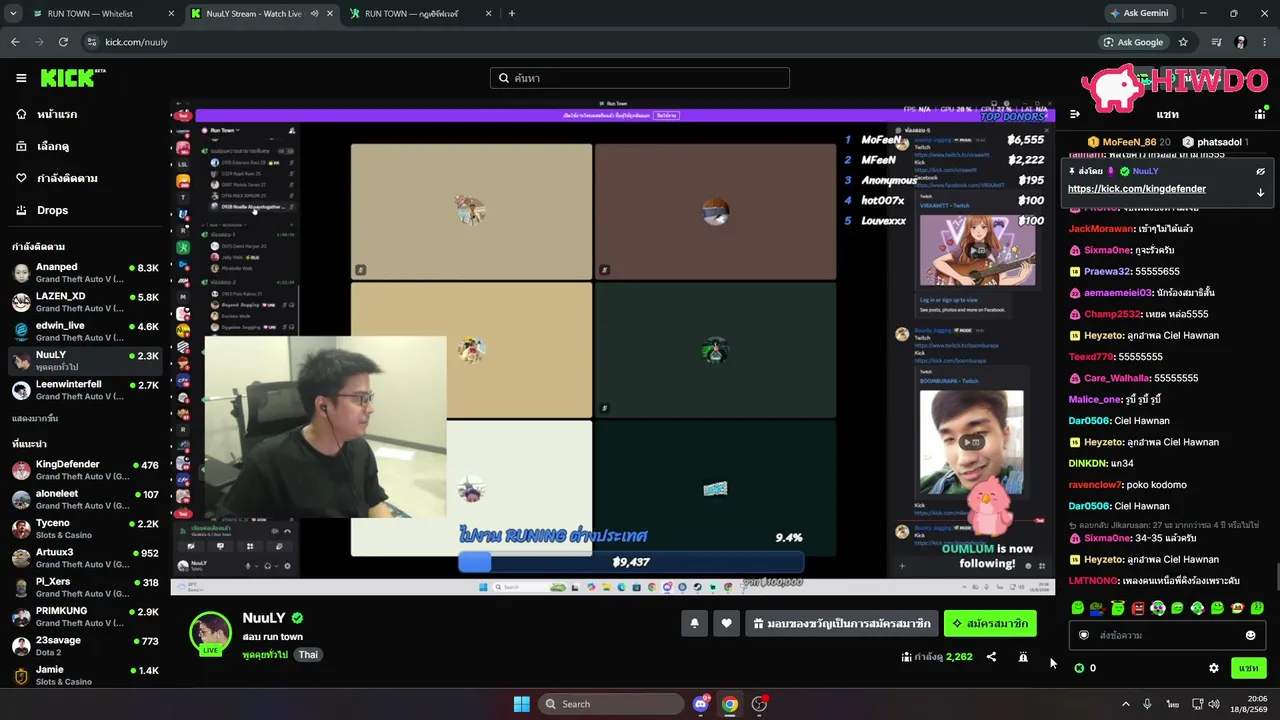This screenshot has width=1280, height=720.
Task: Open edwin_live channel in sidebar
Action: coord(85,331)
